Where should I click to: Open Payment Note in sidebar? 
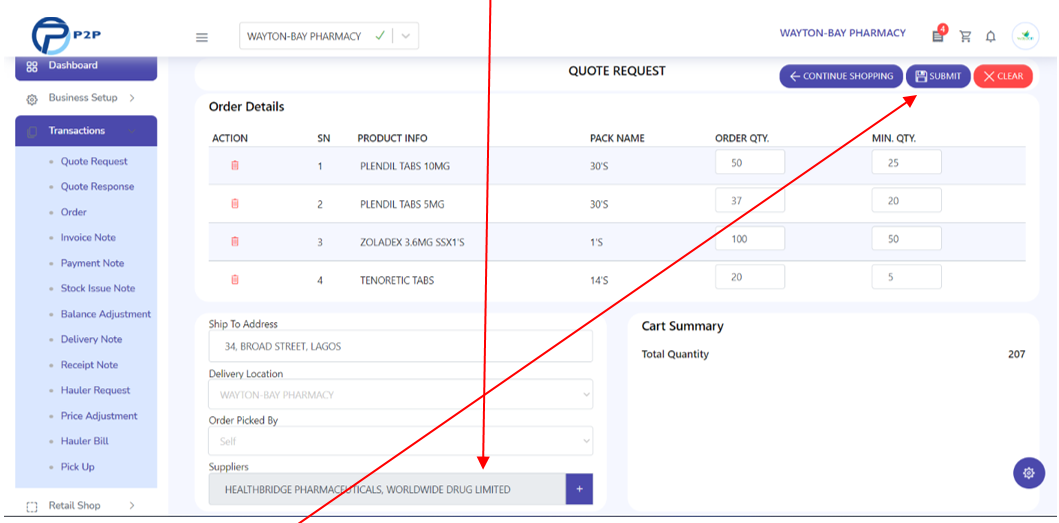(93, 264)
